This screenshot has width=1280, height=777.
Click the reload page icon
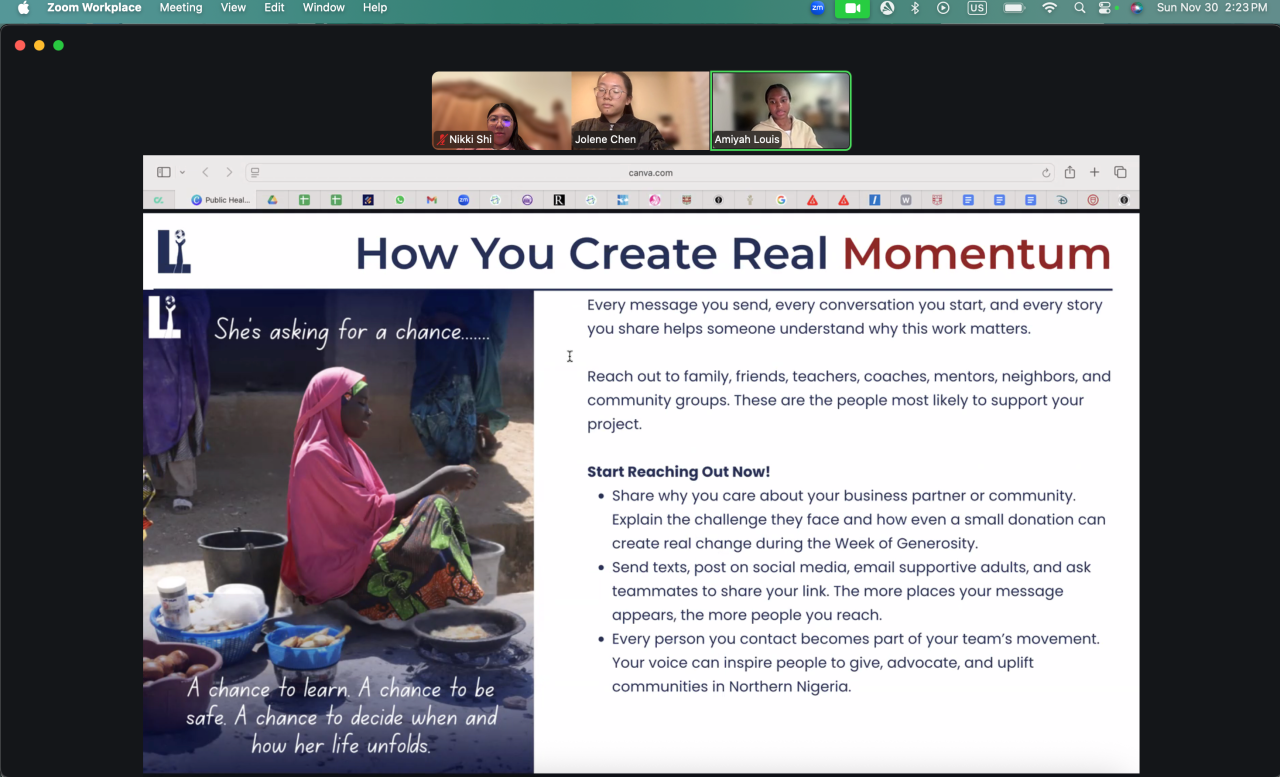[x=1046, y=172]
